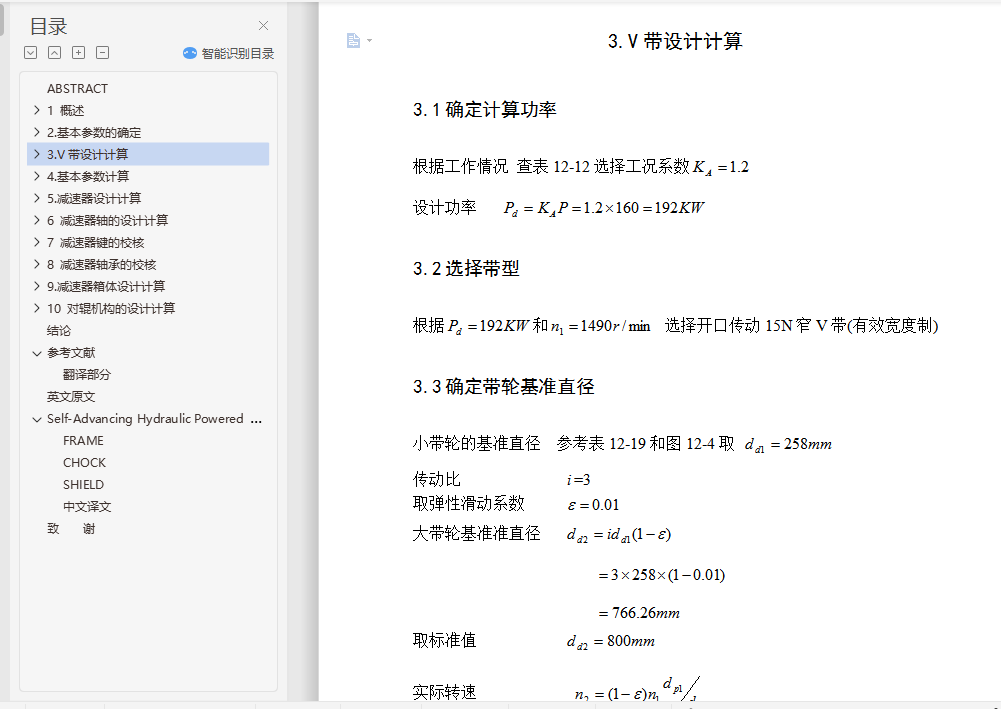Expand the 8 减速器轴承的校核 node

[x=37, y=264]
